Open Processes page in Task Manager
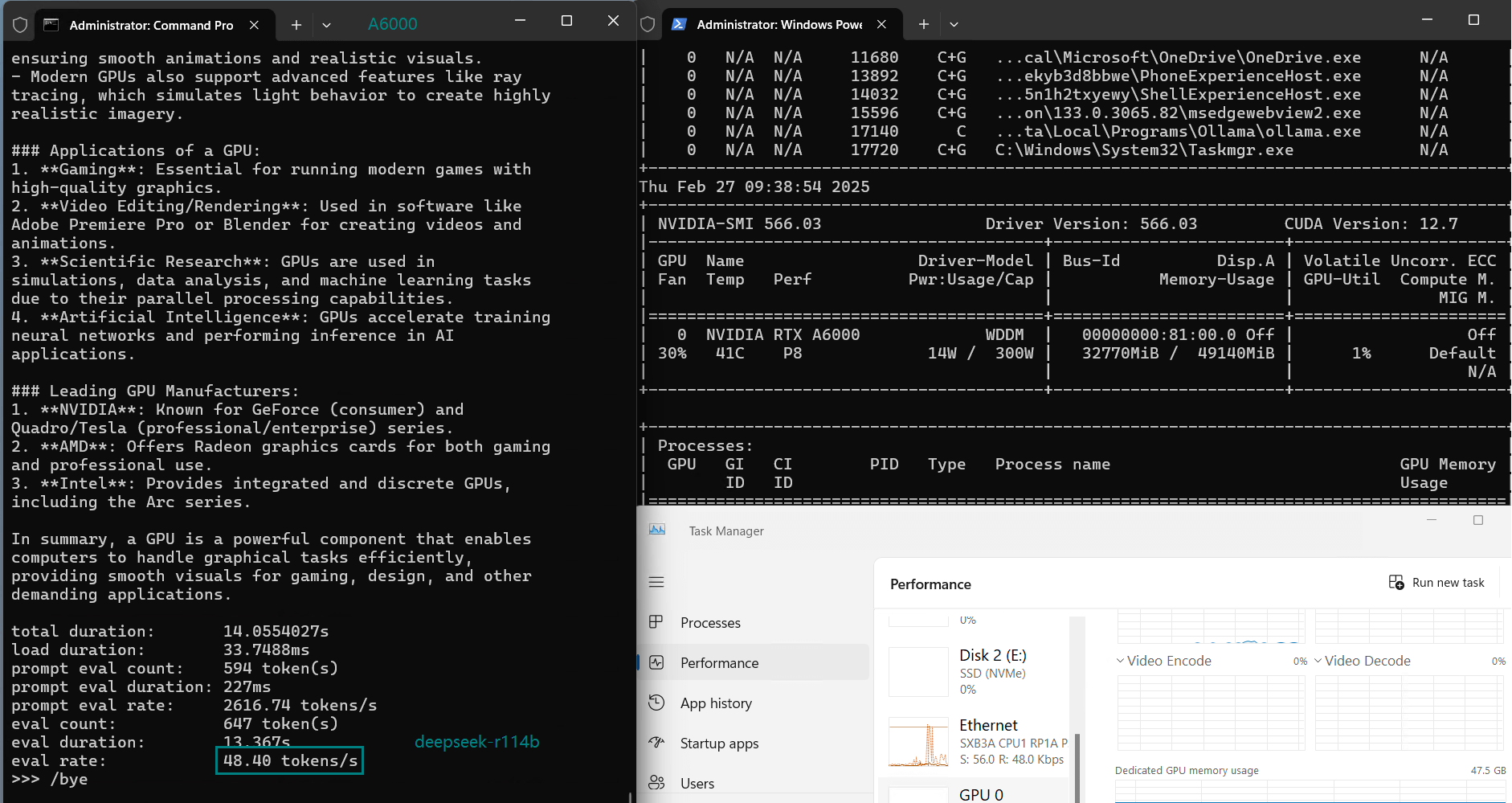This screenshot has width=1512, height=803. tap(755, 622)
